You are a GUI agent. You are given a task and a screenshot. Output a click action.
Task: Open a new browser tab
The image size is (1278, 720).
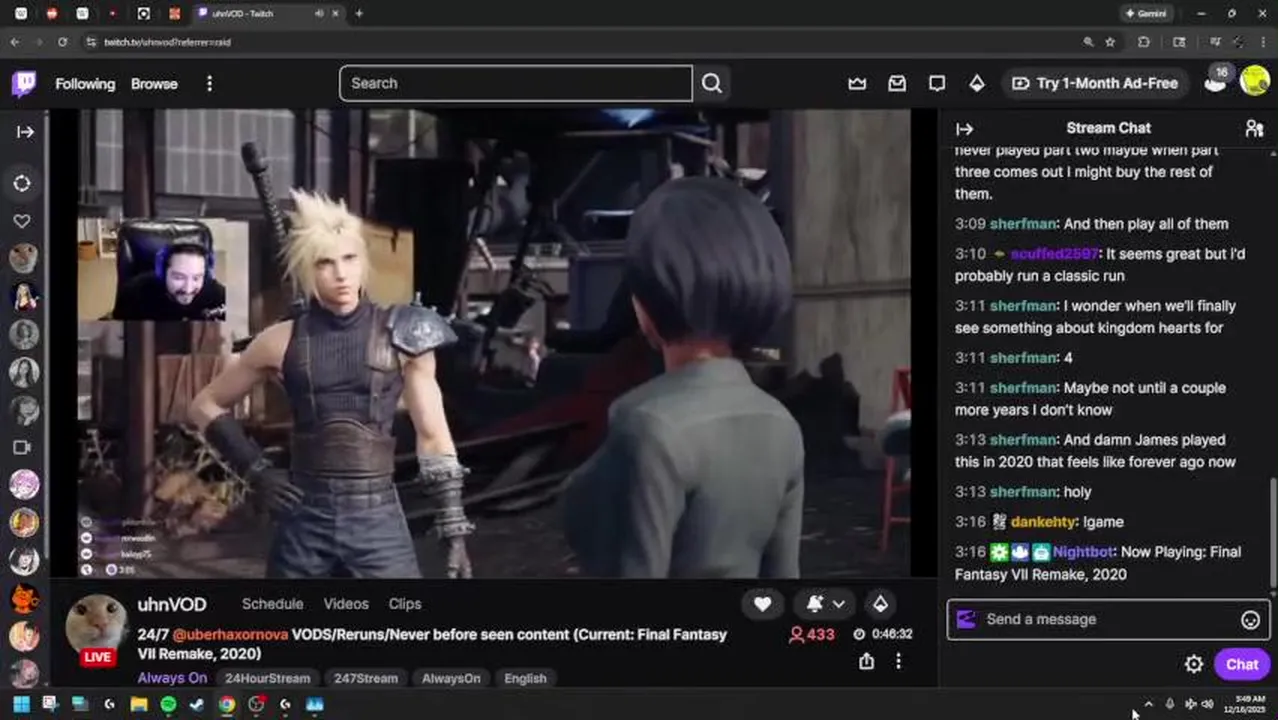point(359,13)
